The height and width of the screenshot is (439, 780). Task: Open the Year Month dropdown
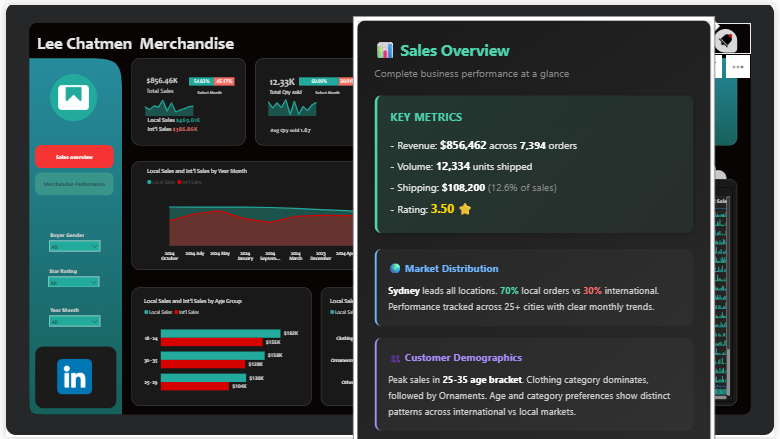(x=75, y=321)
